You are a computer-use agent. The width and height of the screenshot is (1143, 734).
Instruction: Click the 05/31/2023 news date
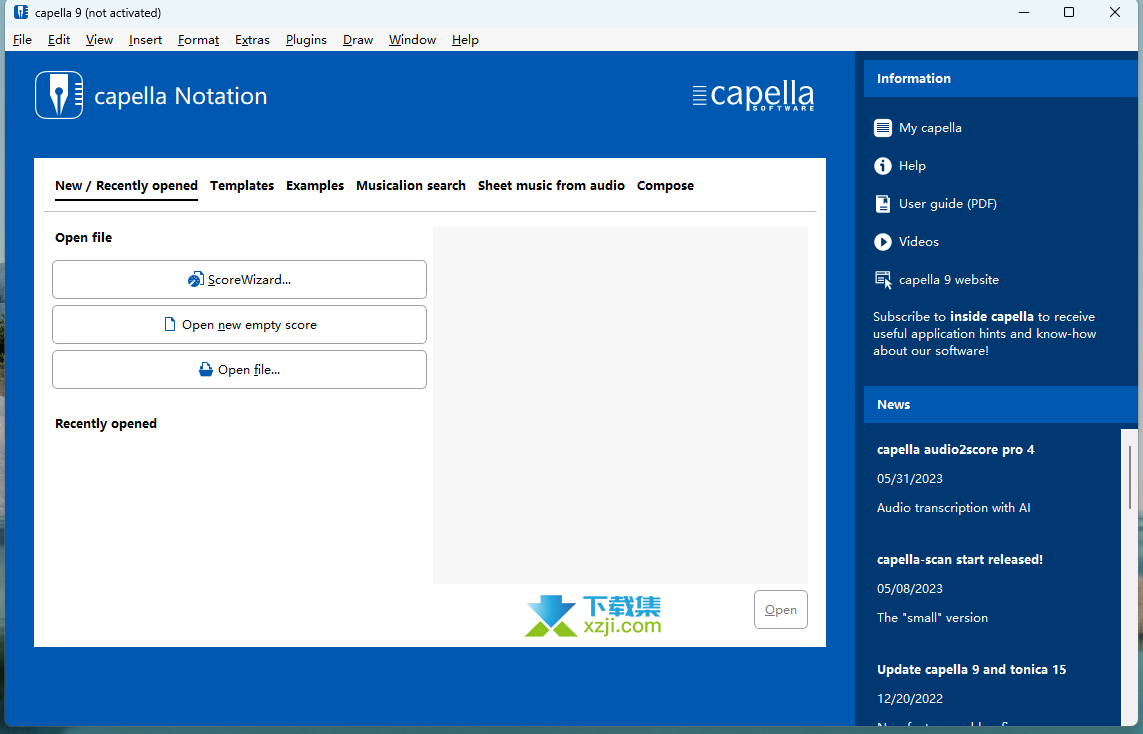pos(910,479)
